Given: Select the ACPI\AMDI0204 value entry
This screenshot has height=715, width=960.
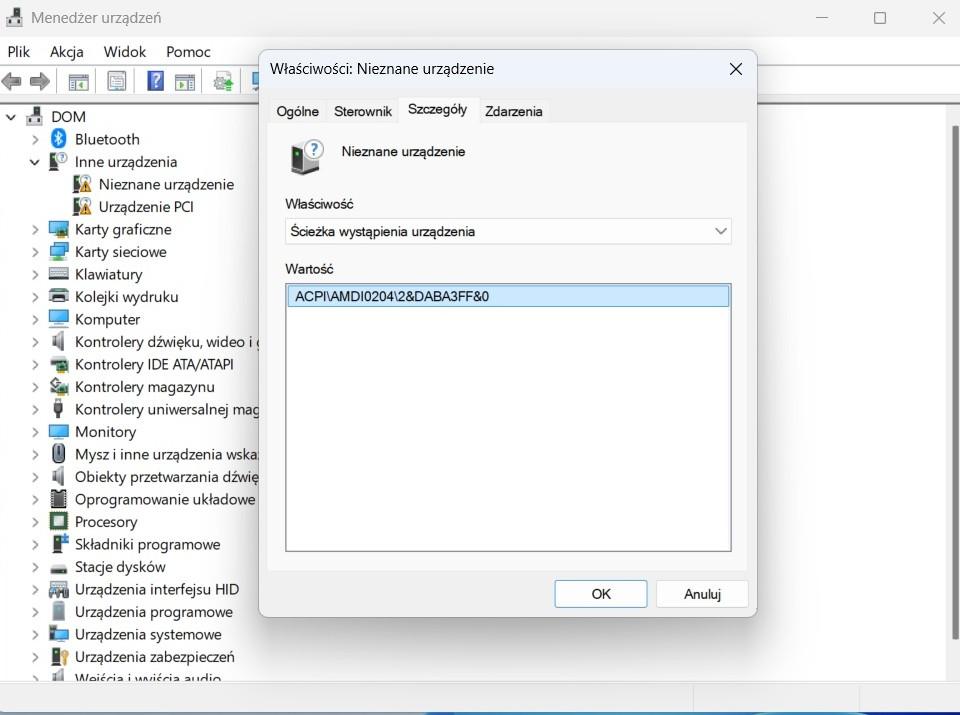Looking at the screenshot, I should tap(391, 296).
